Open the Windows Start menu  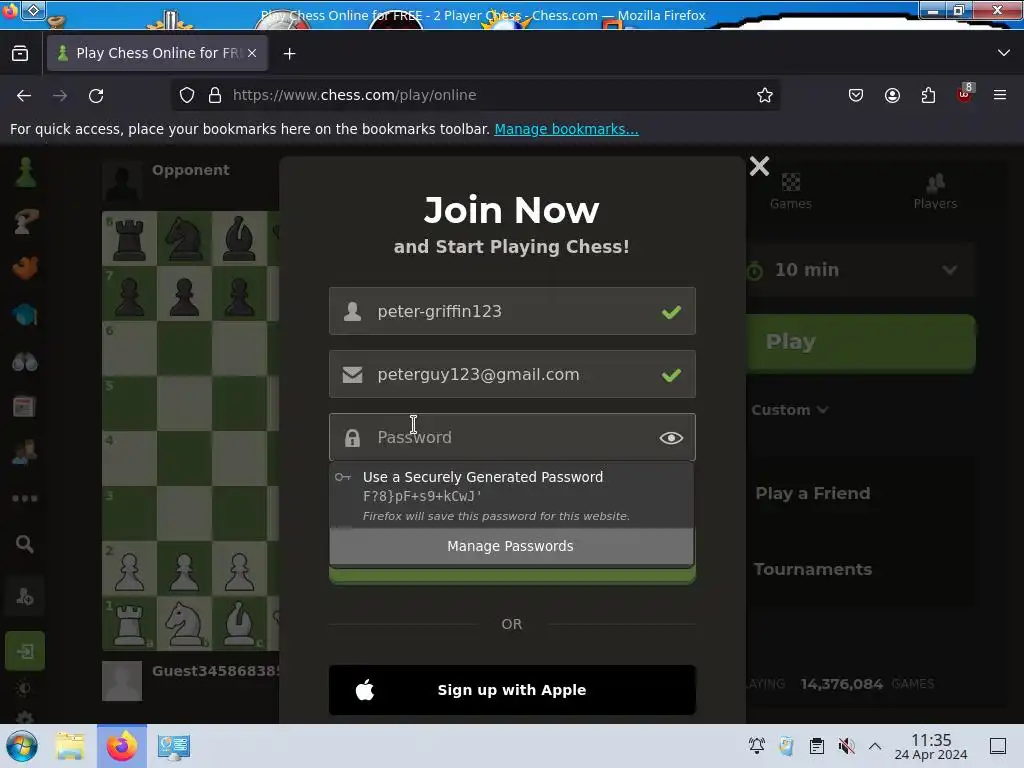coord(22,746)
